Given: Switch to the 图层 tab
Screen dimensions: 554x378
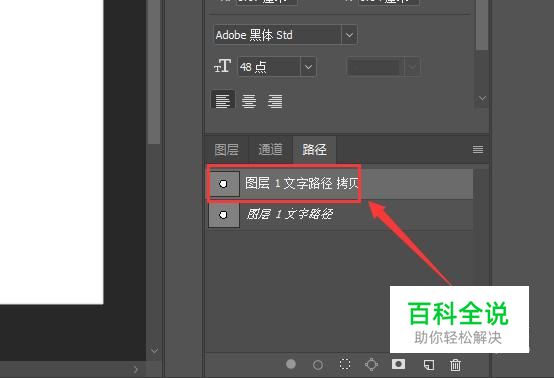Looking at the screenshot, I should pyautogui.click(x=226, y=149).
